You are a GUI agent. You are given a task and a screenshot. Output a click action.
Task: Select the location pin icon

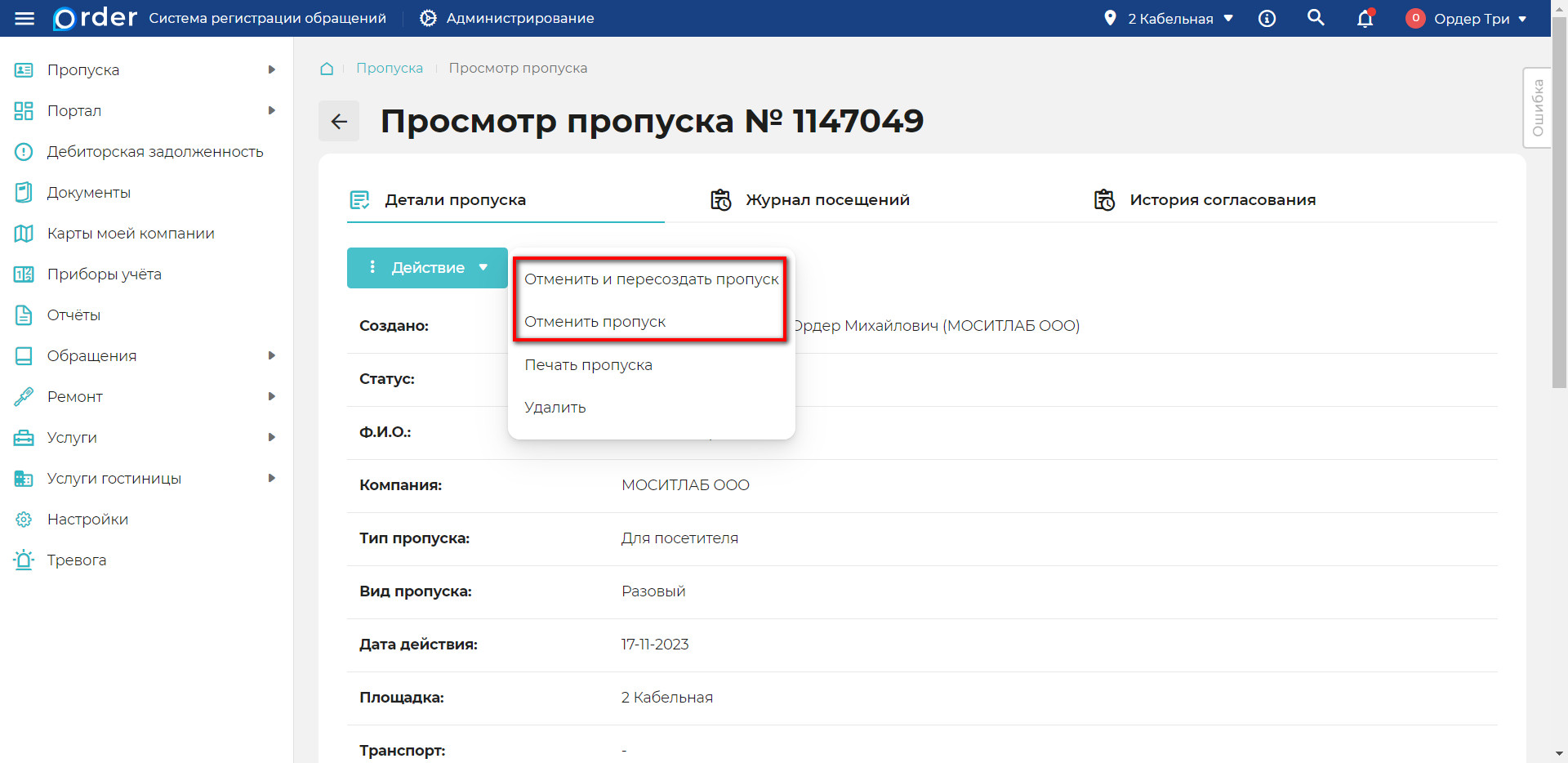[x=1111, y=17]
